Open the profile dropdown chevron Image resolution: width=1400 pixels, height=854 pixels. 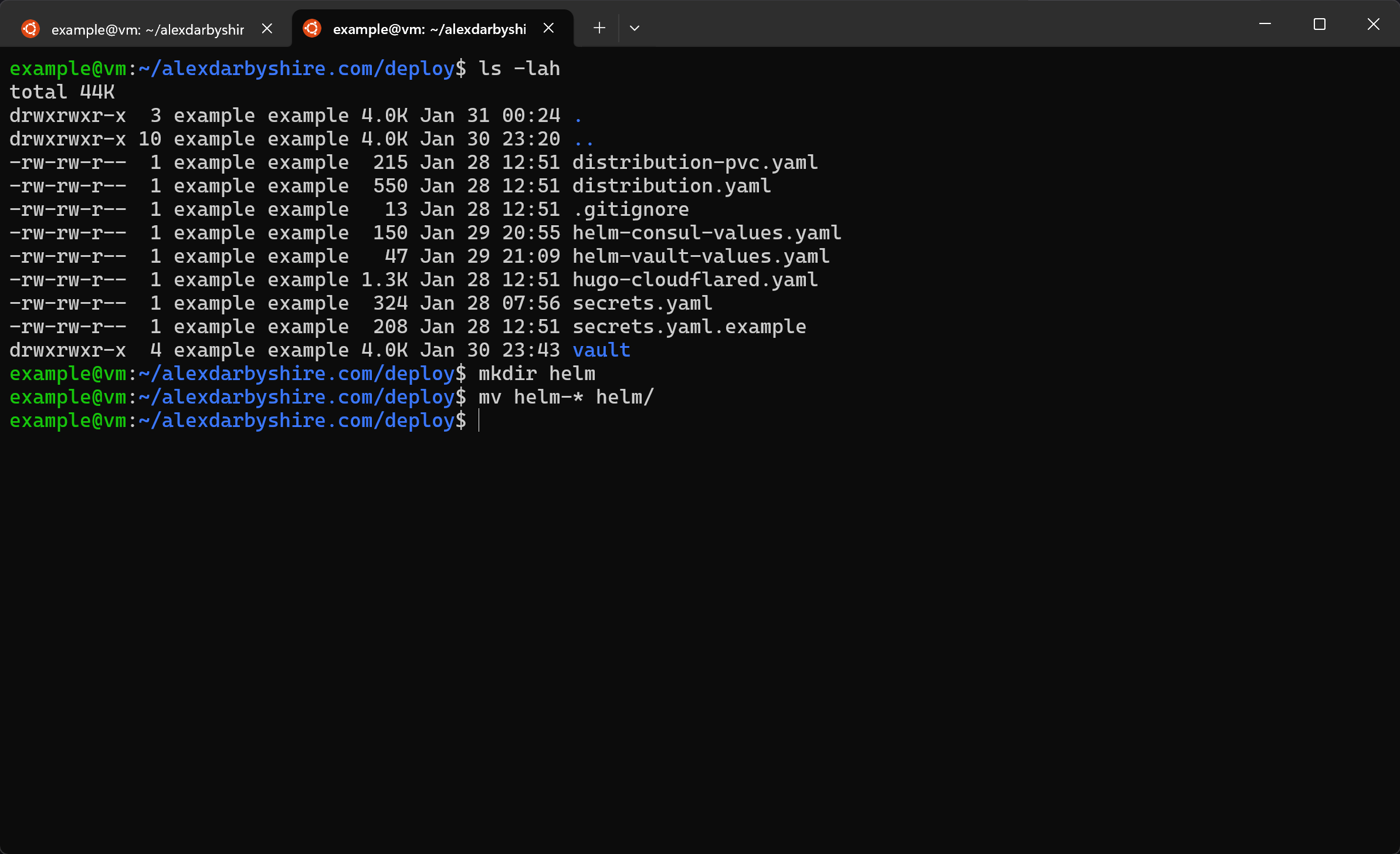click(x=635, y=28)
